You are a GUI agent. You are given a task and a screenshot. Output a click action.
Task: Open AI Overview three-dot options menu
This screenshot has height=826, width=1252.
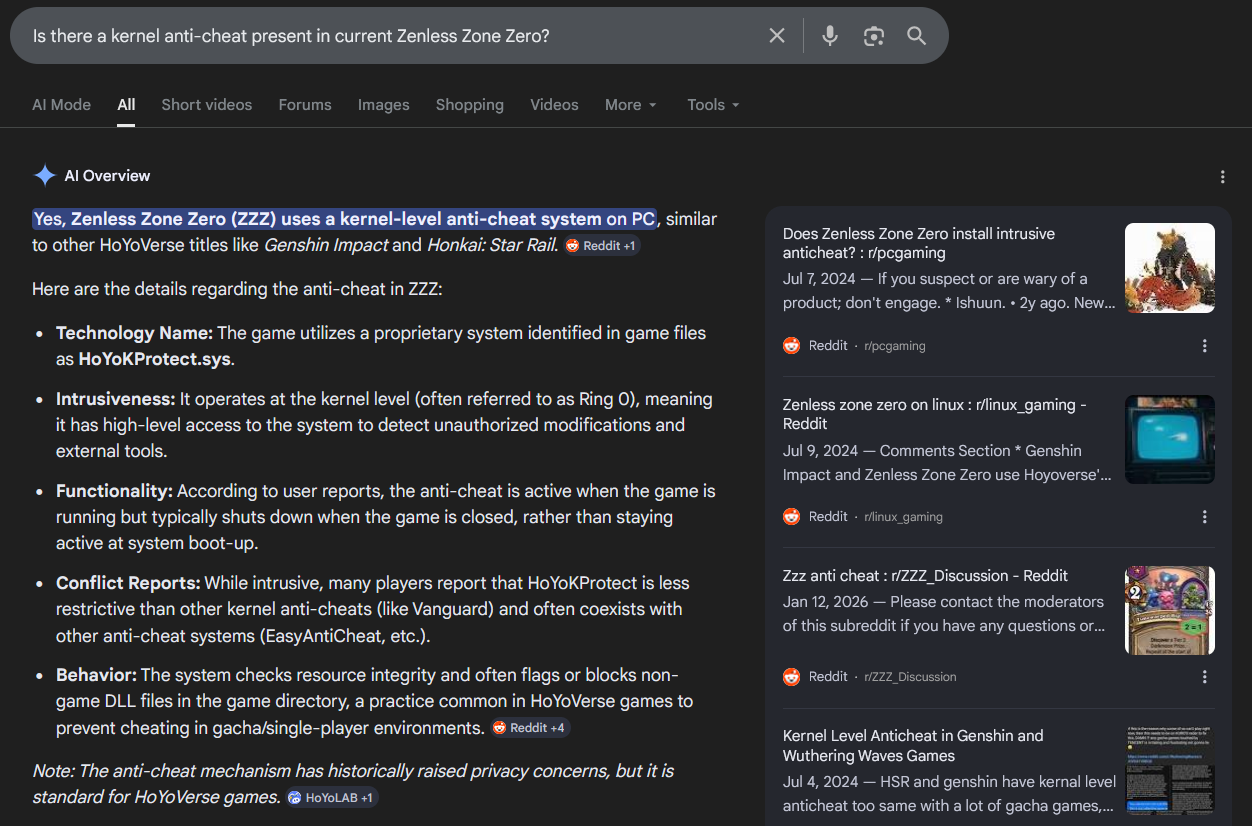pyautogui.click(x=1222, y=177)
